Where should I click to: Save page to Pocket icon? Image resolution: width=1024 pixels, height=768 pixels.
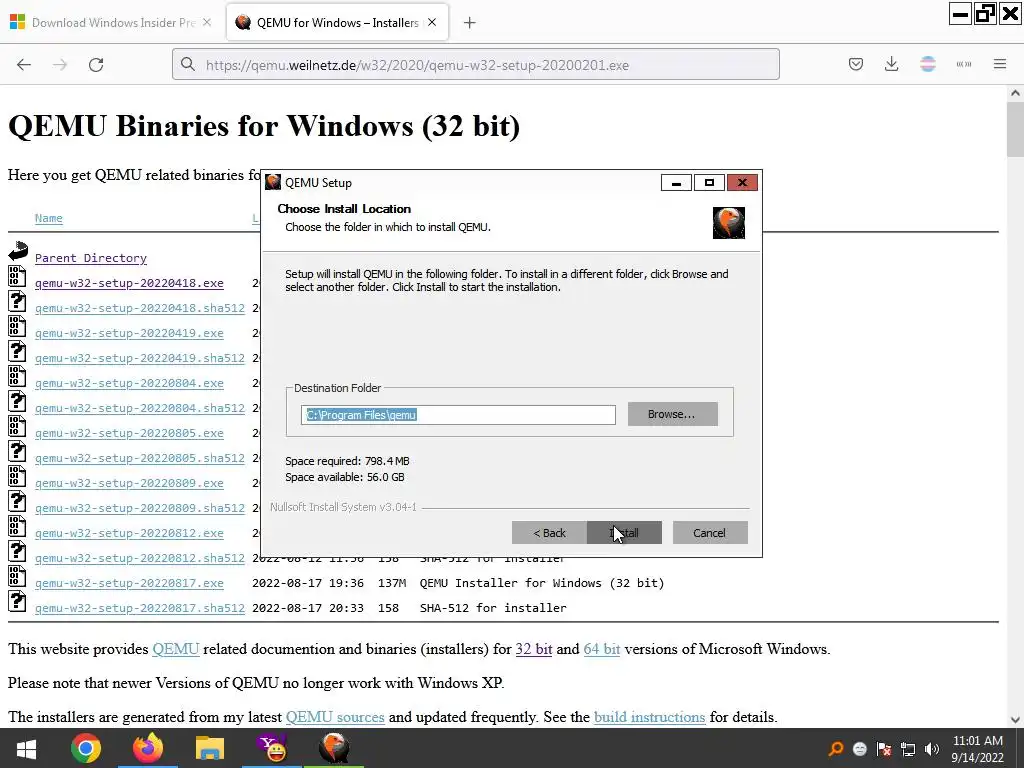tap(856, 64)
